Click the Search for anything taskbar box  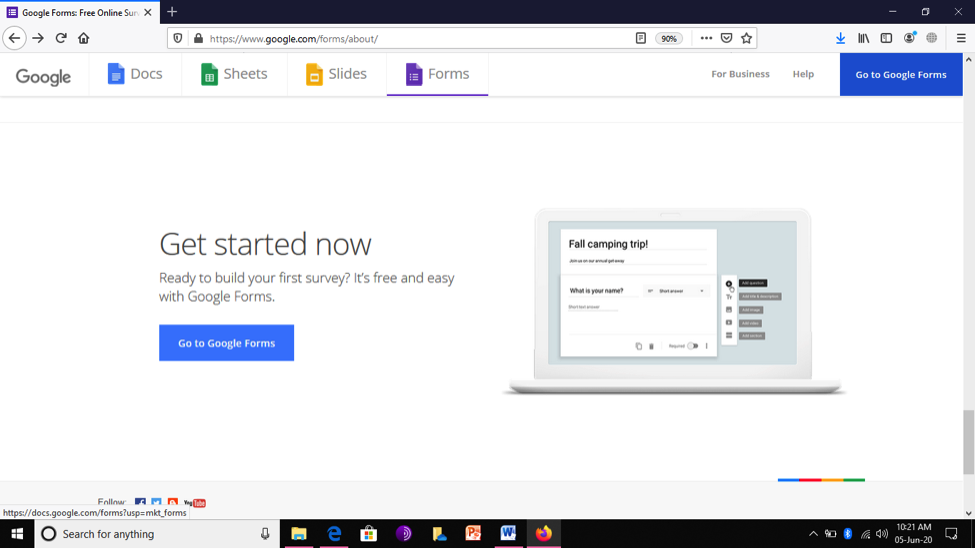pyautogui.click(x=157, y=534)
